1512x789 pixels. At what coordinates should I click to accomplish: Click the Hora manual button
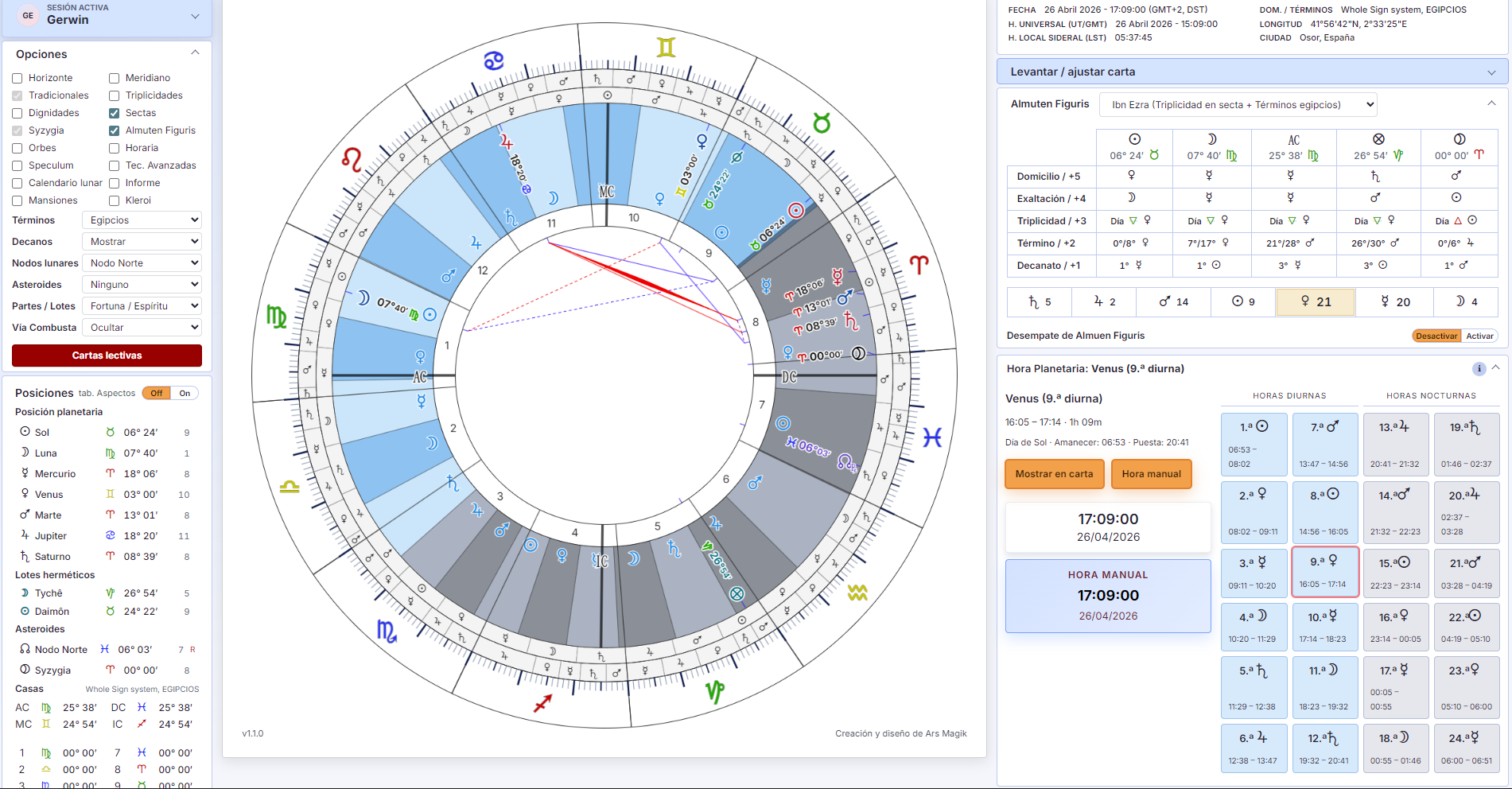click(1151, 474)
